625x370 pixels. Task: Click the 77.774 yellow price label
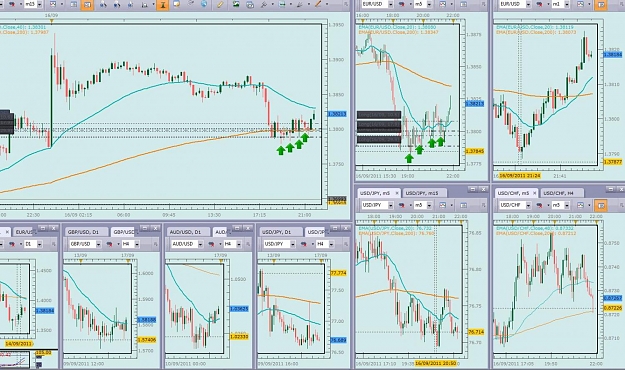coord(338,273)
